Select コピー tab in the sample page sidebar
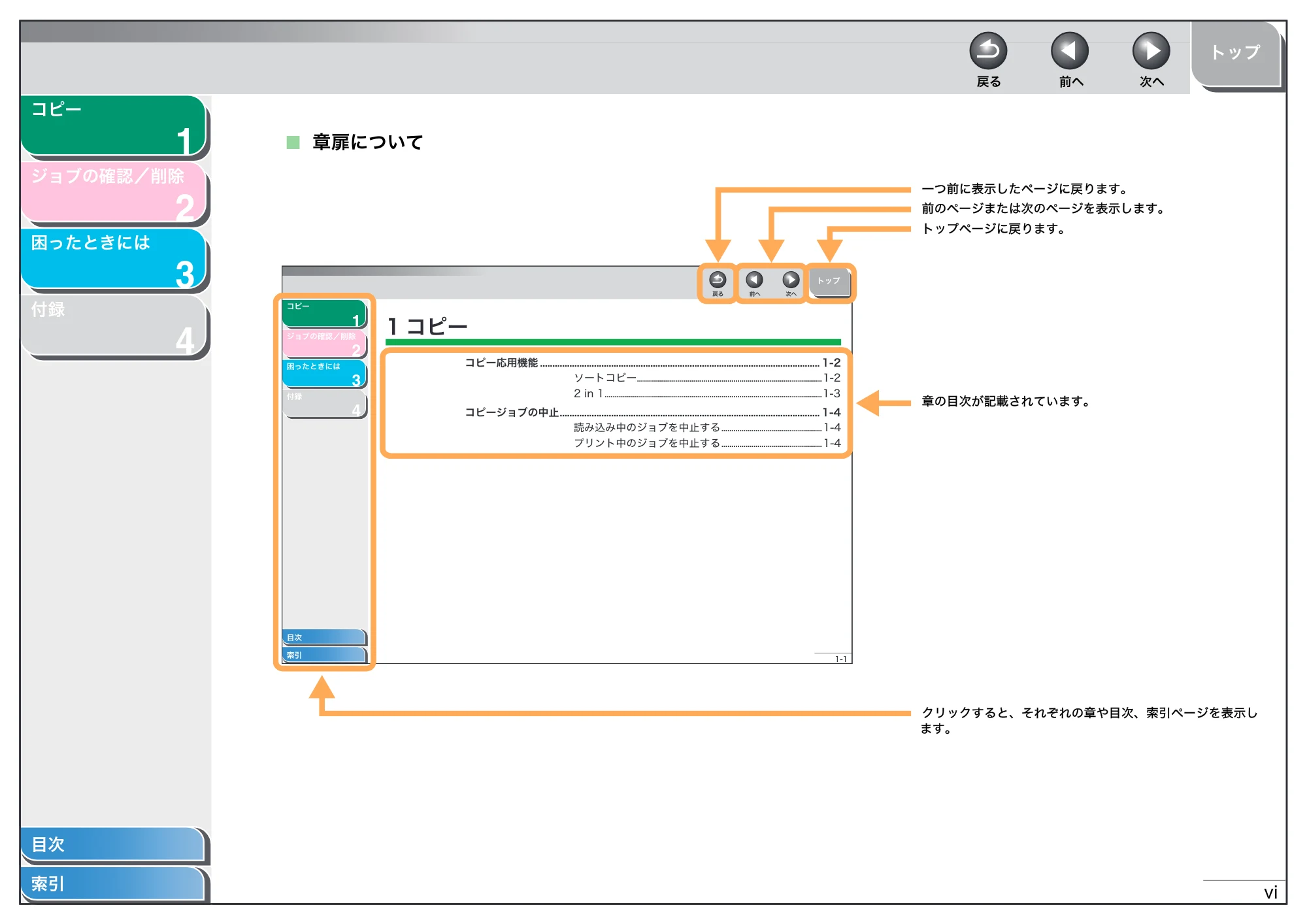Viewport: 1307px width, 924px height. pos(324,313)
